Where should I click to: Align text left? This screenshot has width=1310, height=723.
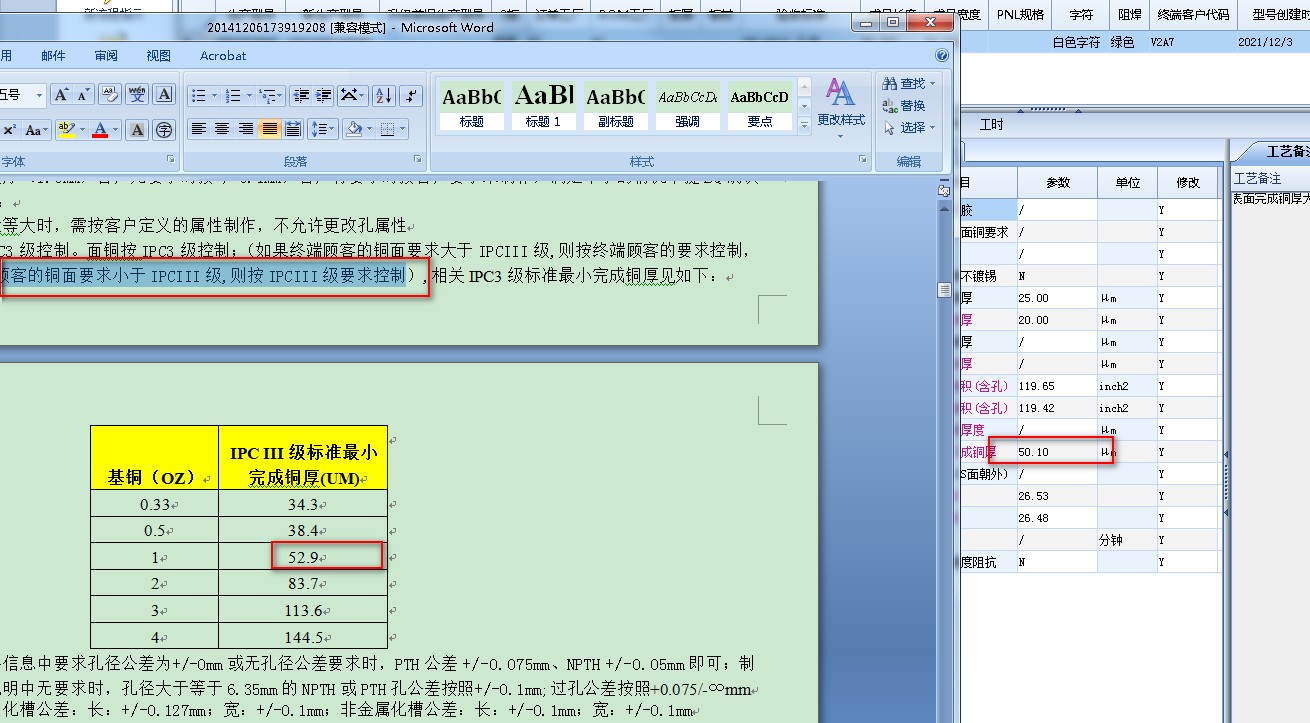pyautogui.click(x=198, y=129)
